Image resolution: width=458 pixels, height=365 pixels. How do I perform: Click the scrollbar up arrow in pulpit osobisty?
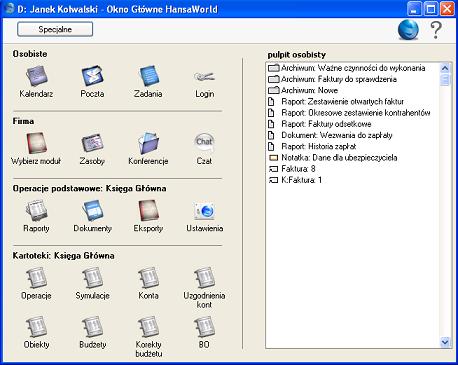pyautogui.click(x=445, y=68)
